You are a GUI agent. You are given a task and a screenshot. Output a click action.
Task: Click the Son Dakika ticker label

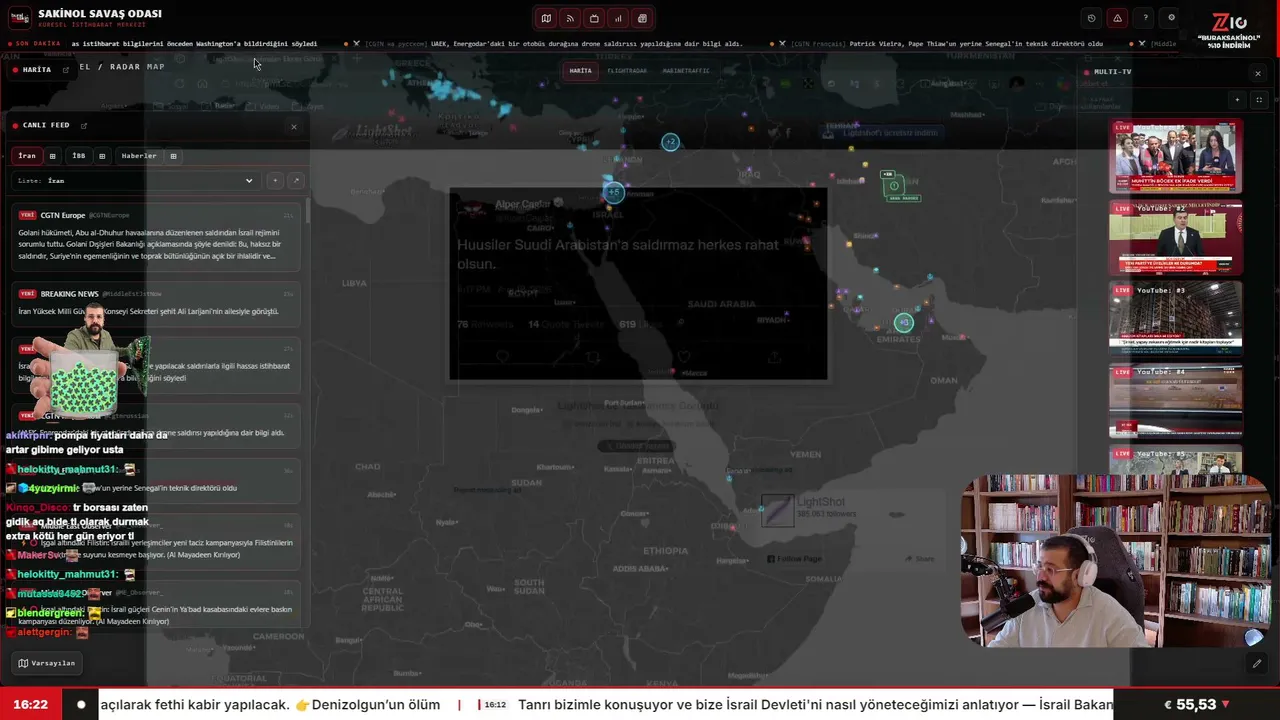point(36,44)
